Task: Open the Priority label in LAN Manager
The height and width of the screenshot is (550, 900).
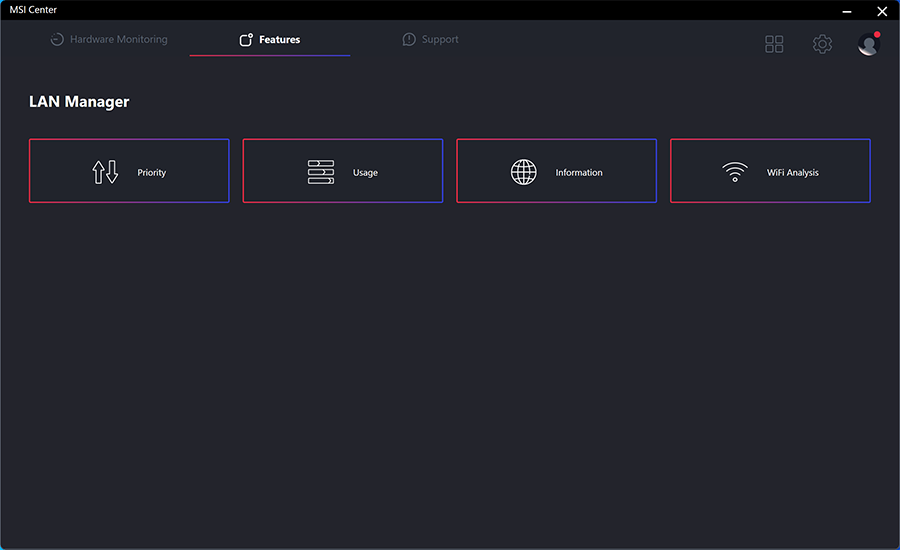Action: tap(152, 172)
